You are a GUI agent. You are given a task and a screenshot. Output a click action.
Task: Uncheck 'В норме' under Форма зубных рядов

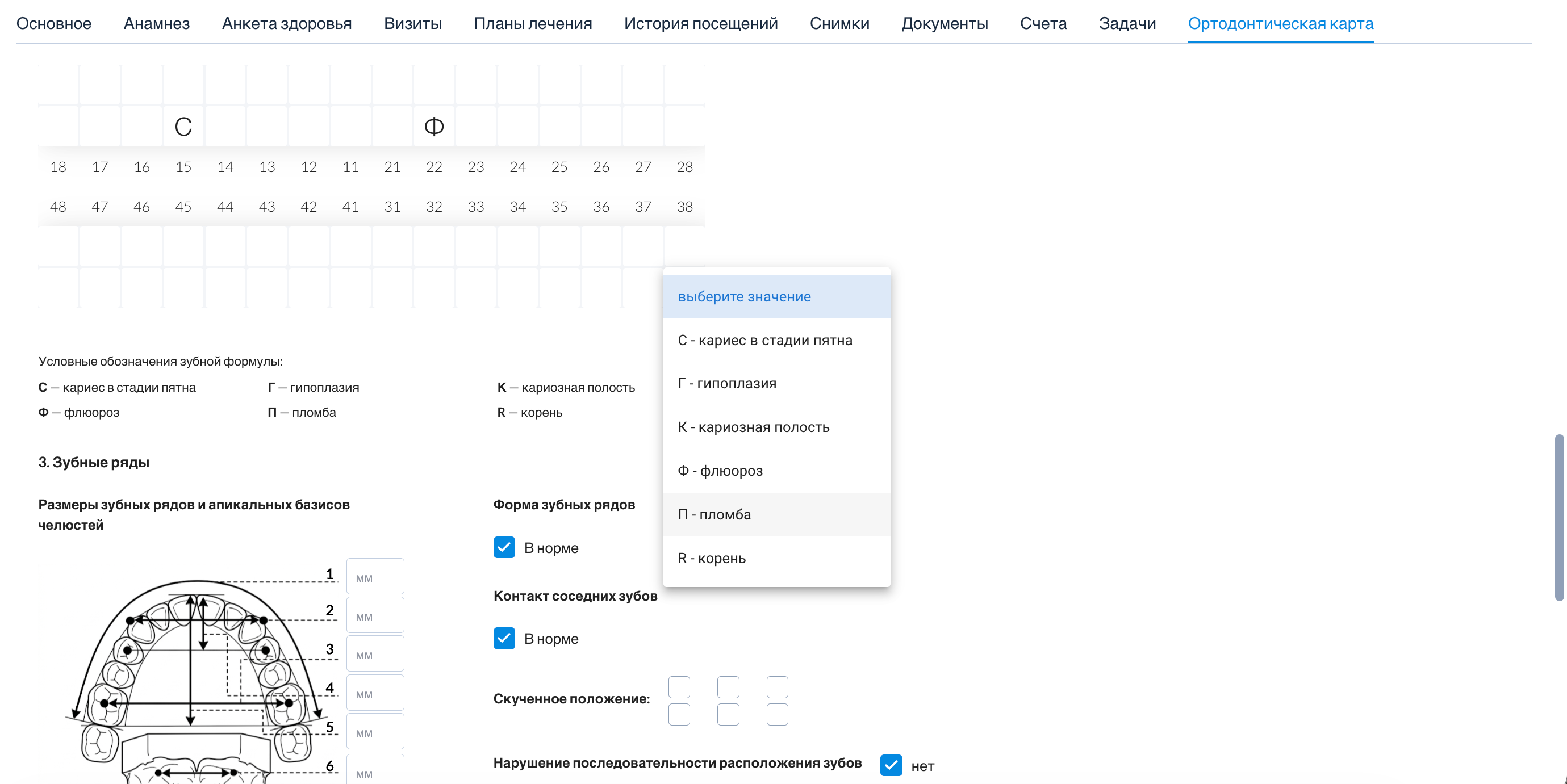pos(504,547)
